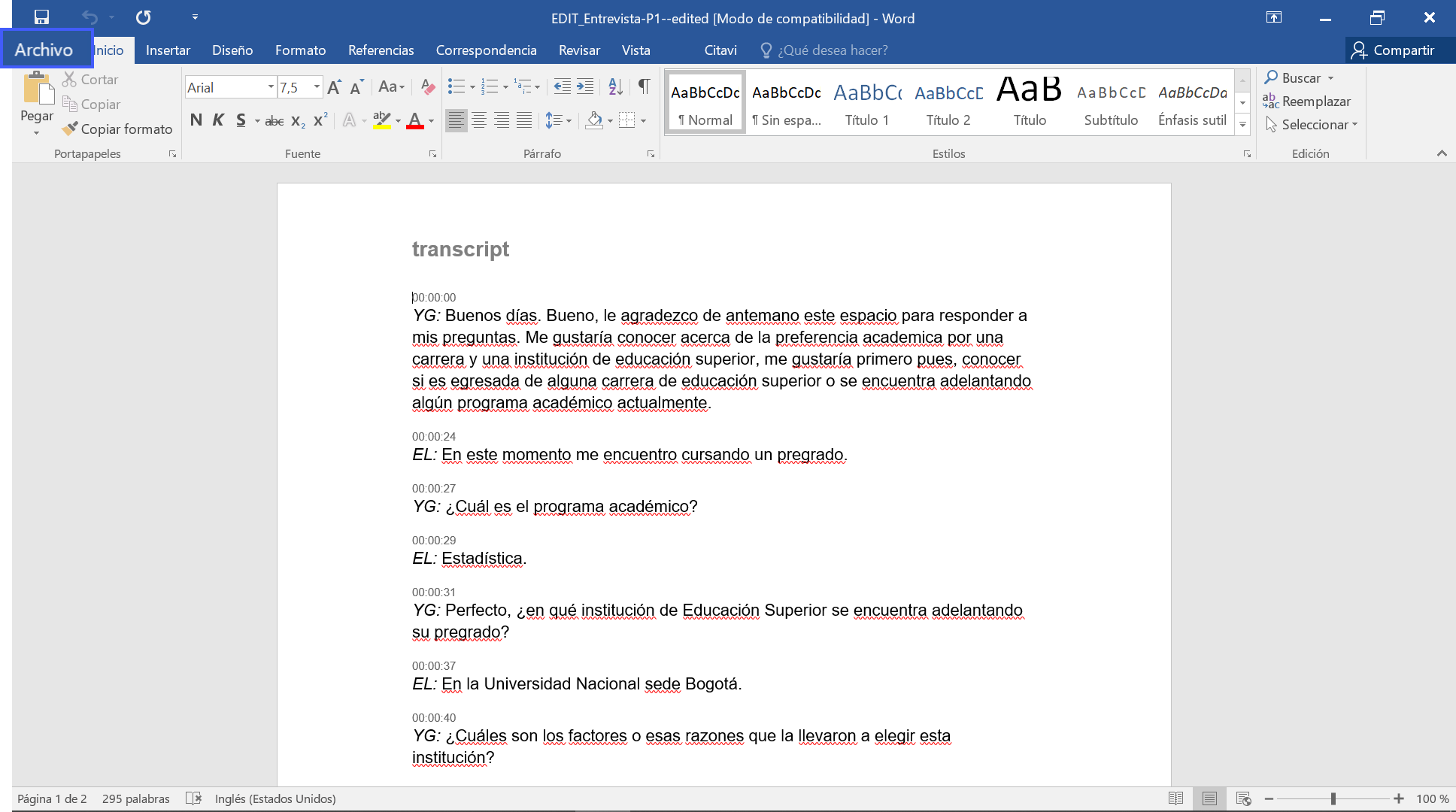Align text left
Image resolution: width=1456 pixels, height=812 pixels.
(456, 120)
